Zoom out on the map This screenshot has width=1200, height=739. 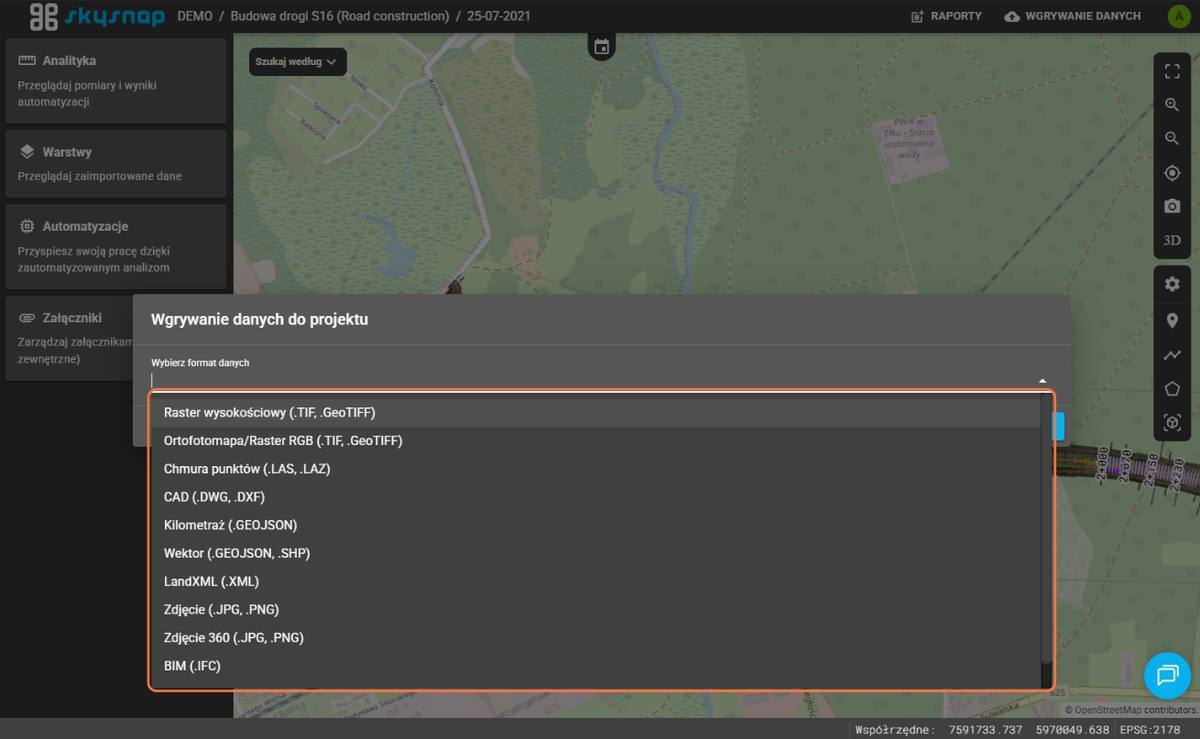click(x=1172, y=139)
